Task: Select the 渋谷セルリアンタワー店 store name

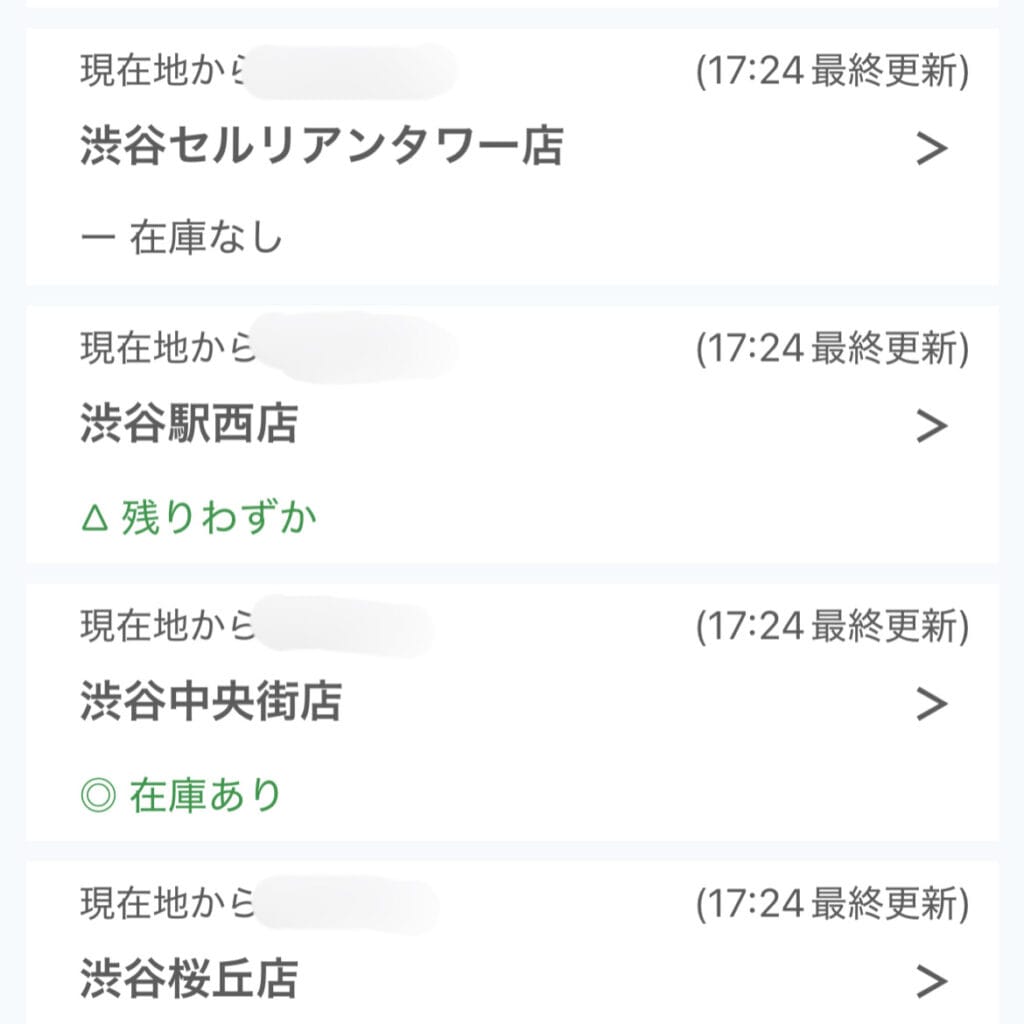Action: pyautogui.click(x=321, y=147)
